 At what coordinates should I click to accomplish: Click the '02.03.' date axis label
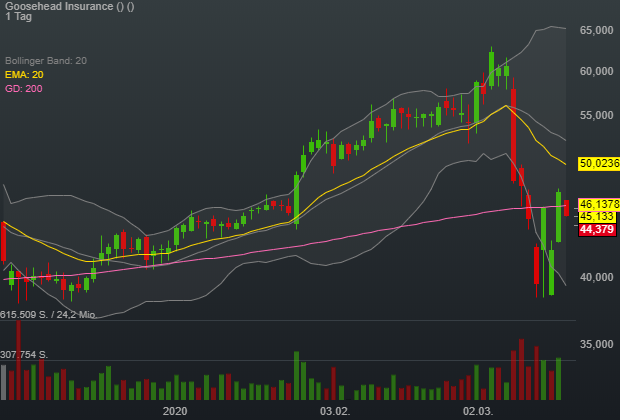click(478, 411)
